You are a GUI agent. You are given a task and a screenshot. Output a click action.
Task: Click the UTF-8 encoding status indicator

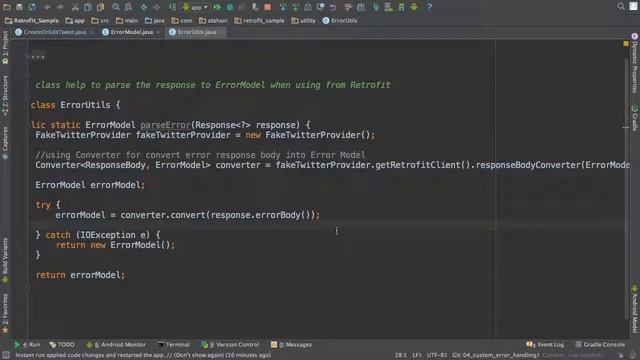coord(436,355)
